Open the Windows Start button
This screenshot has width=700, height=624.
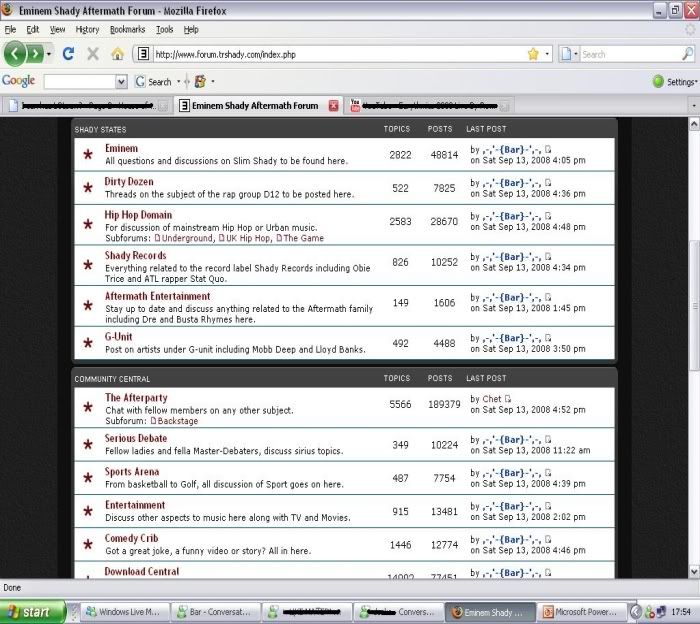click(x=32, y=612)
